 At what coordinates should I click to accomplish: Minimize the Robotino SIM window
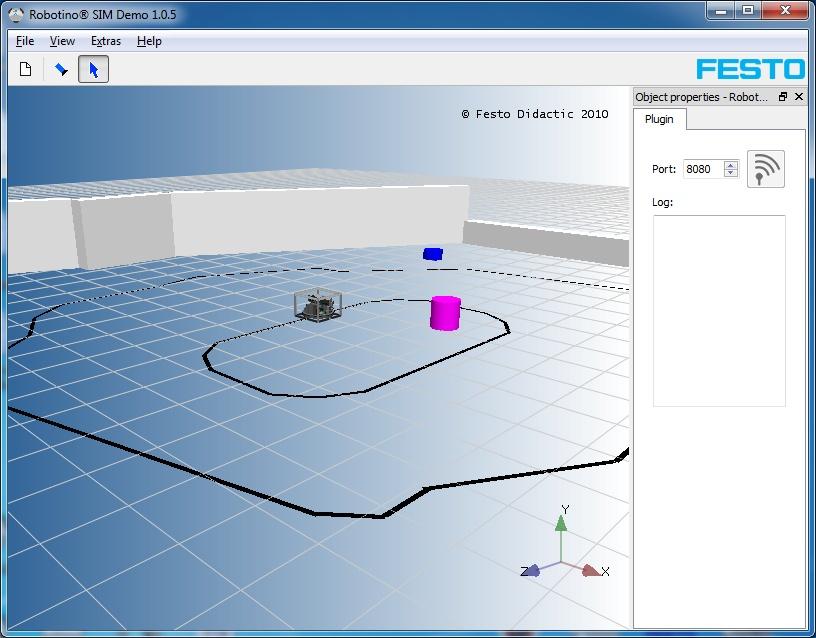point(721,10)
